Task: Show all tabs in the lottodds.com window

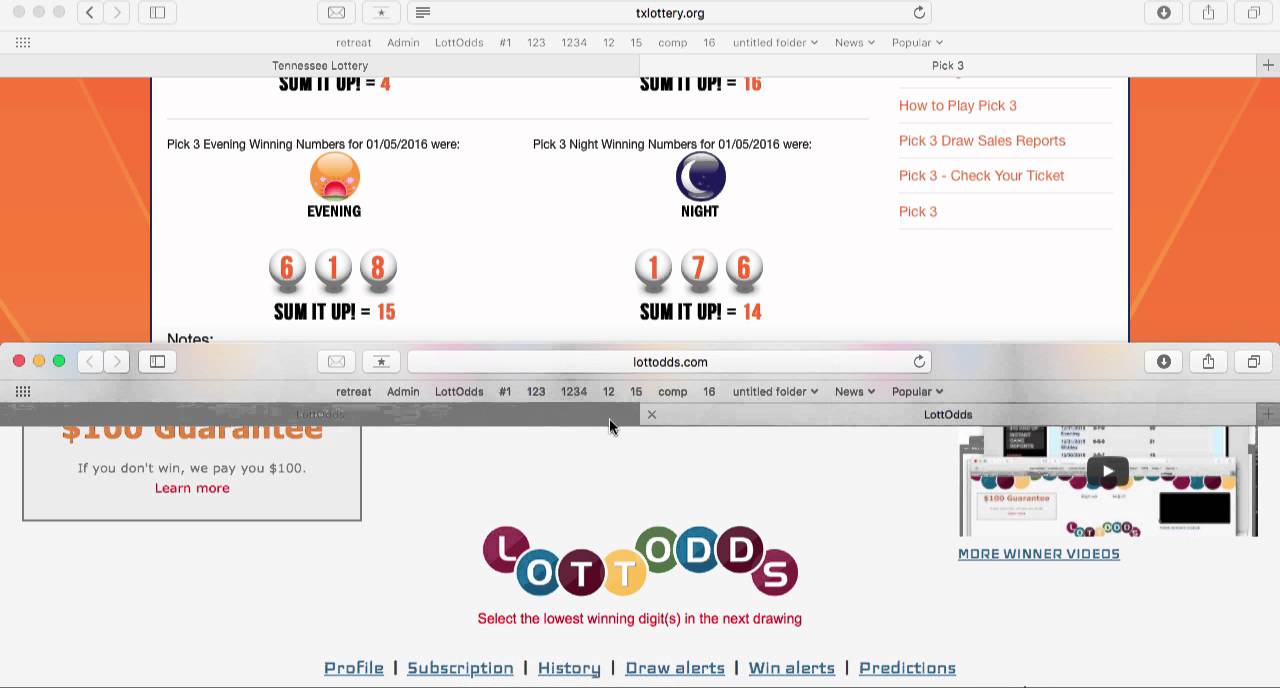Action: [x=1253, y=361]
